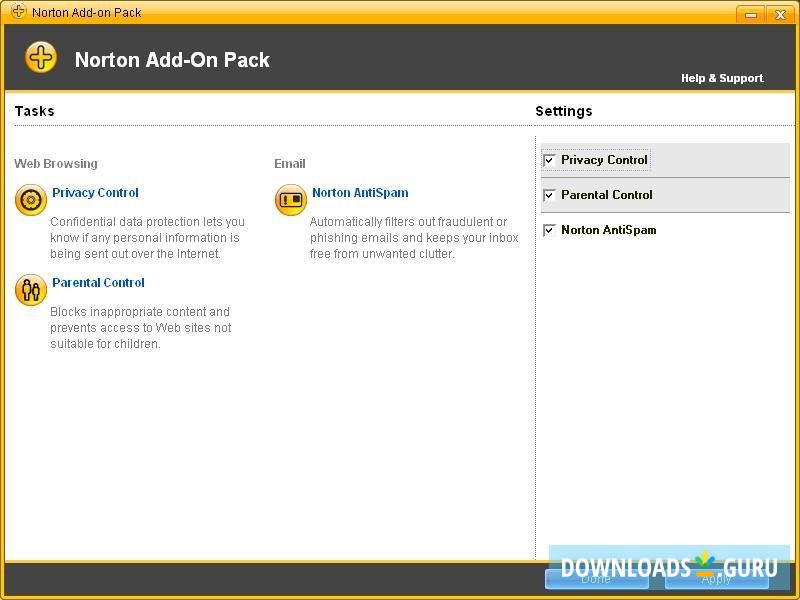Click the Norton AntiSpam mail icon
The height and width of the screenshot is (600, 800).
[291, 199]
